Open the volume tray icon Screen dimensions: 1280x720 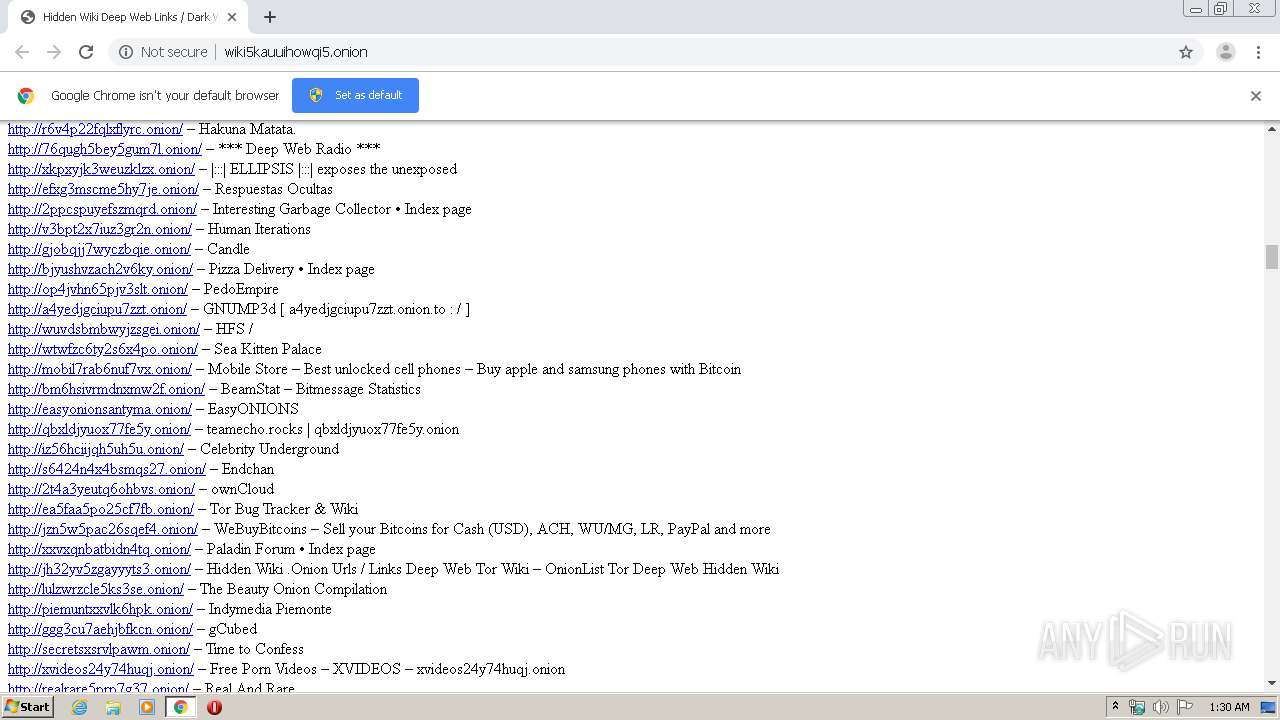pos(1160,707)
